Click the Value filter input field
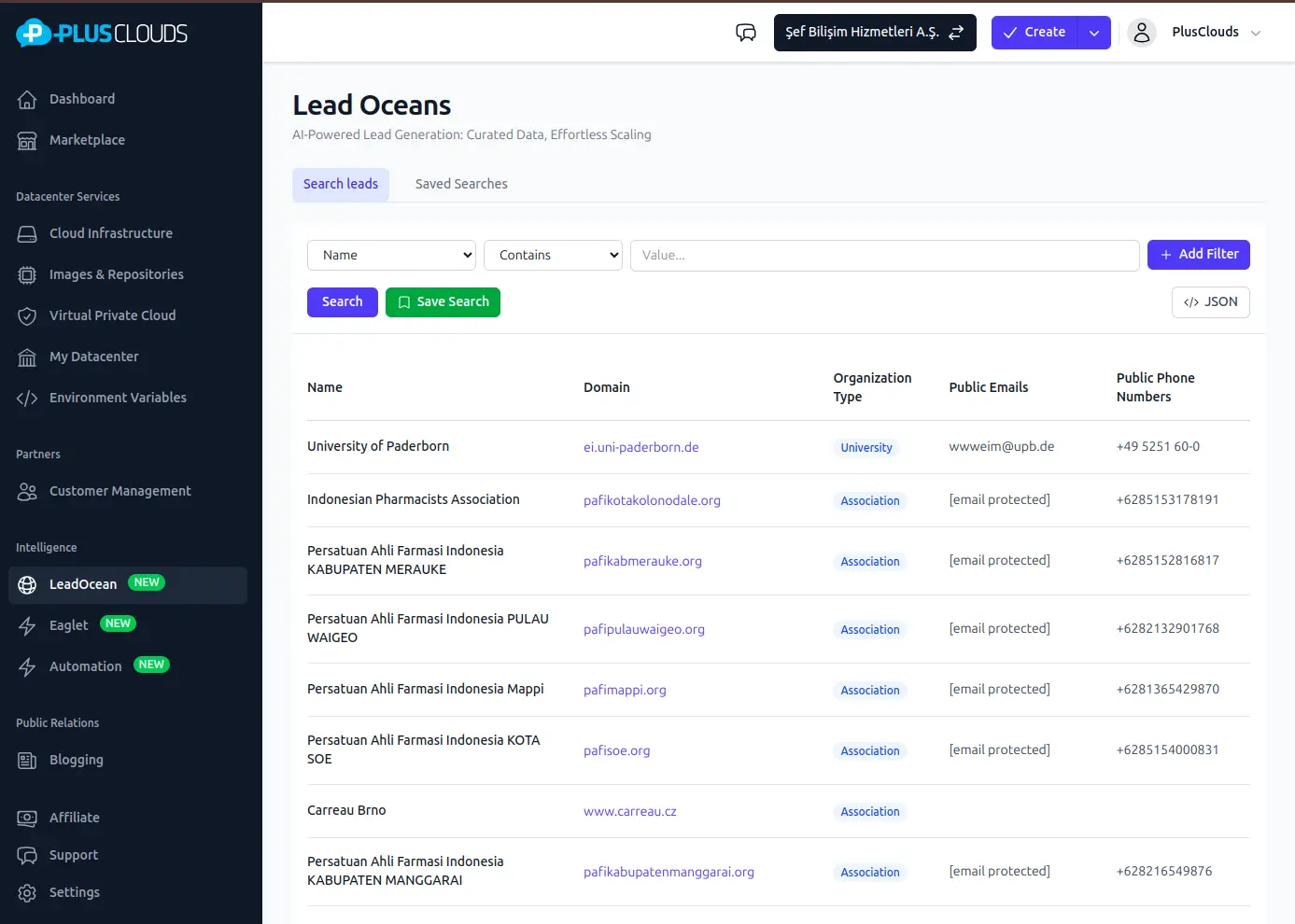 884,254
